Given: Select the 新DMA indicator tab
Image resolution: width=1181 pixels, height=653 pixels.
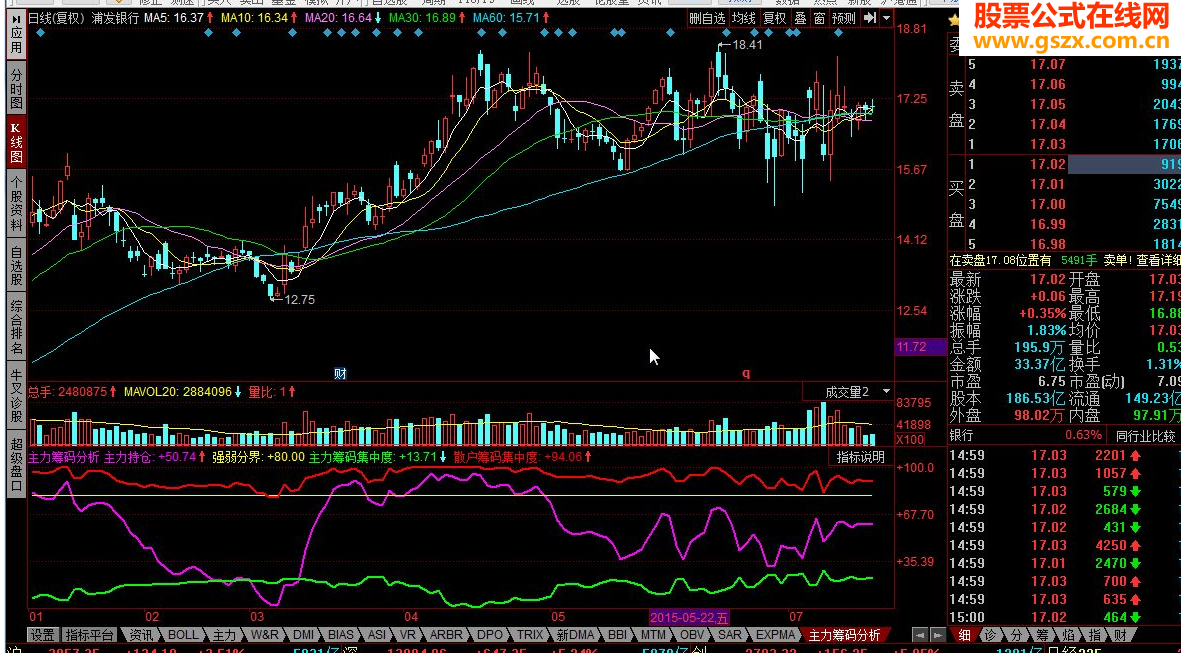Looking at the screenshot, I should pyautogui.click(x=576, y=635).
